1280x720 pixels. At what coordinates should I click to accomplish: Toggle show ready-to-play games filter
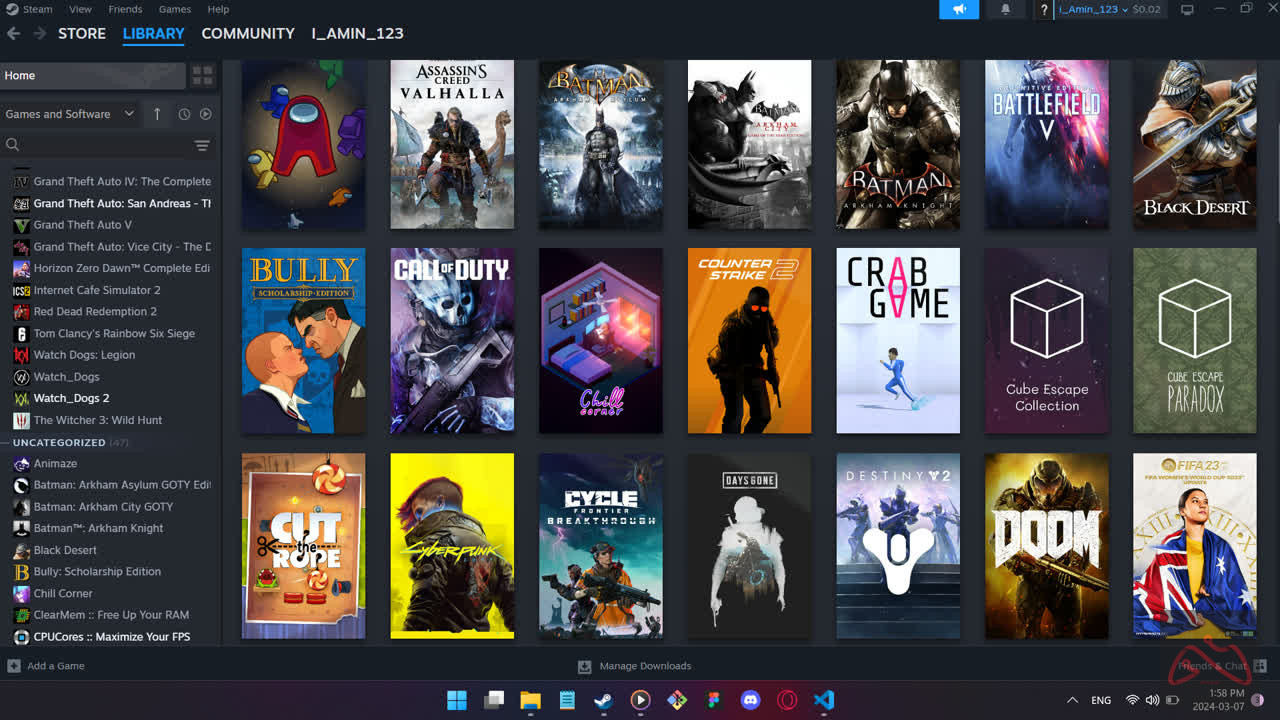coord(205,114)
